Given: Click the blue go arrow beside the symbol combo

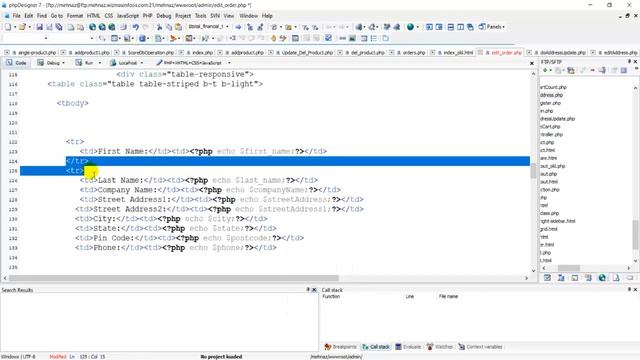Looking at the screenshot, I should coord(238,27).
